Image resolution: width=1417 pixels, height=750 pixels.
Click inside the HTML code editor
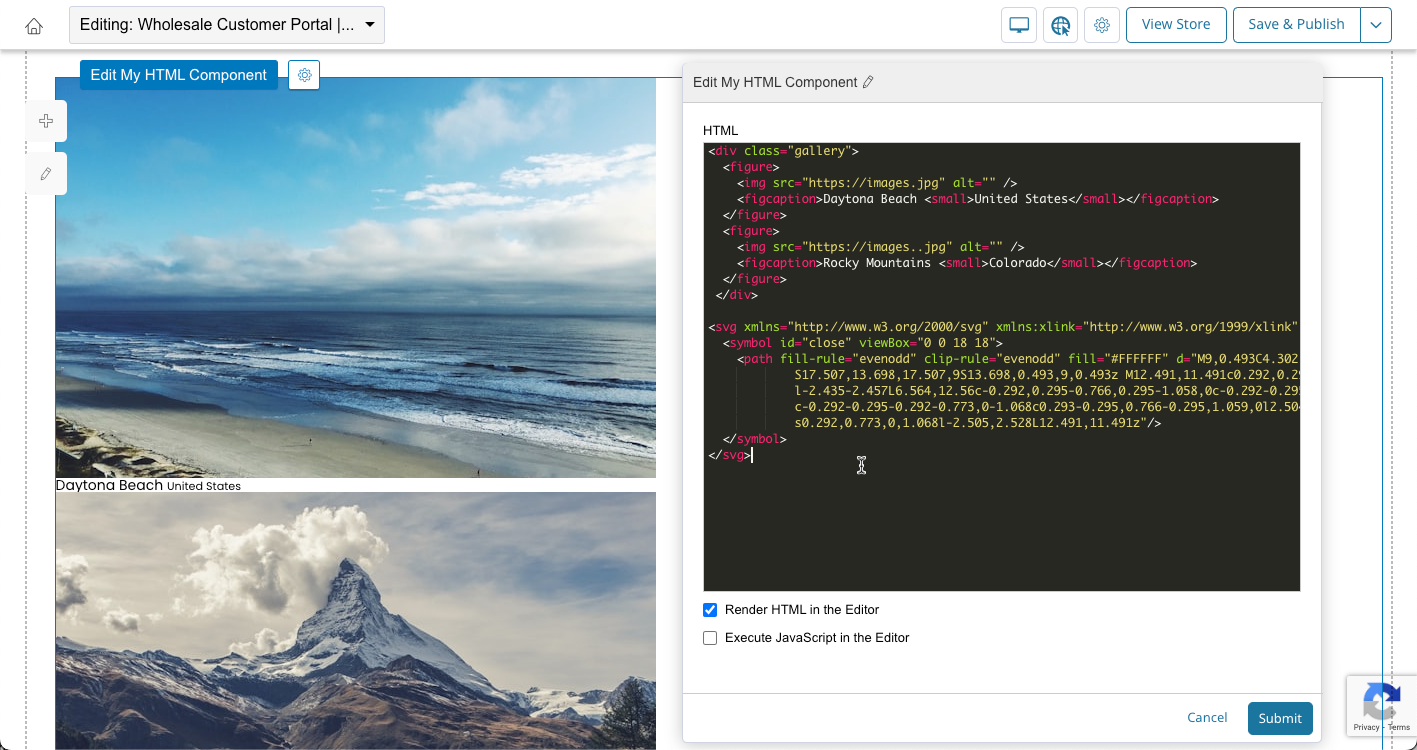click(x=1000, y=520)
